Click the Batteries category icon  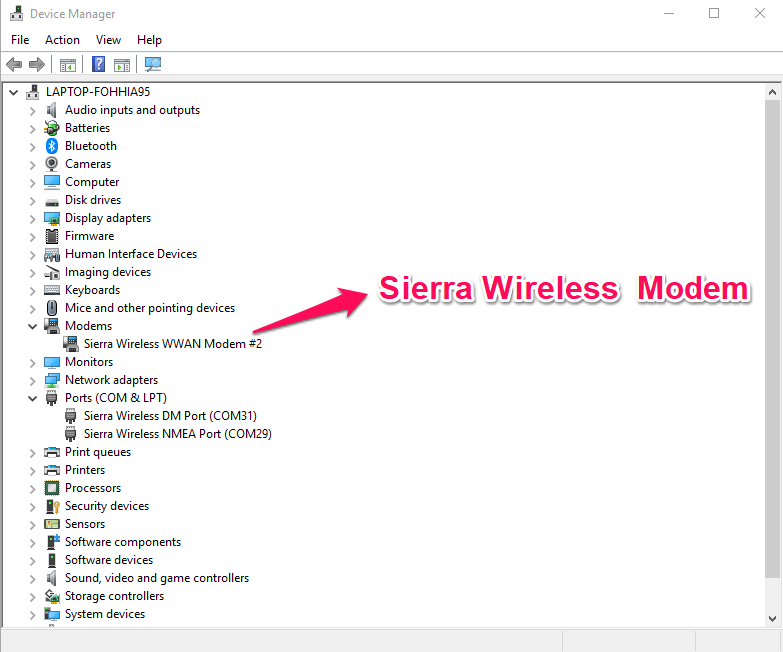coord(51,128)
